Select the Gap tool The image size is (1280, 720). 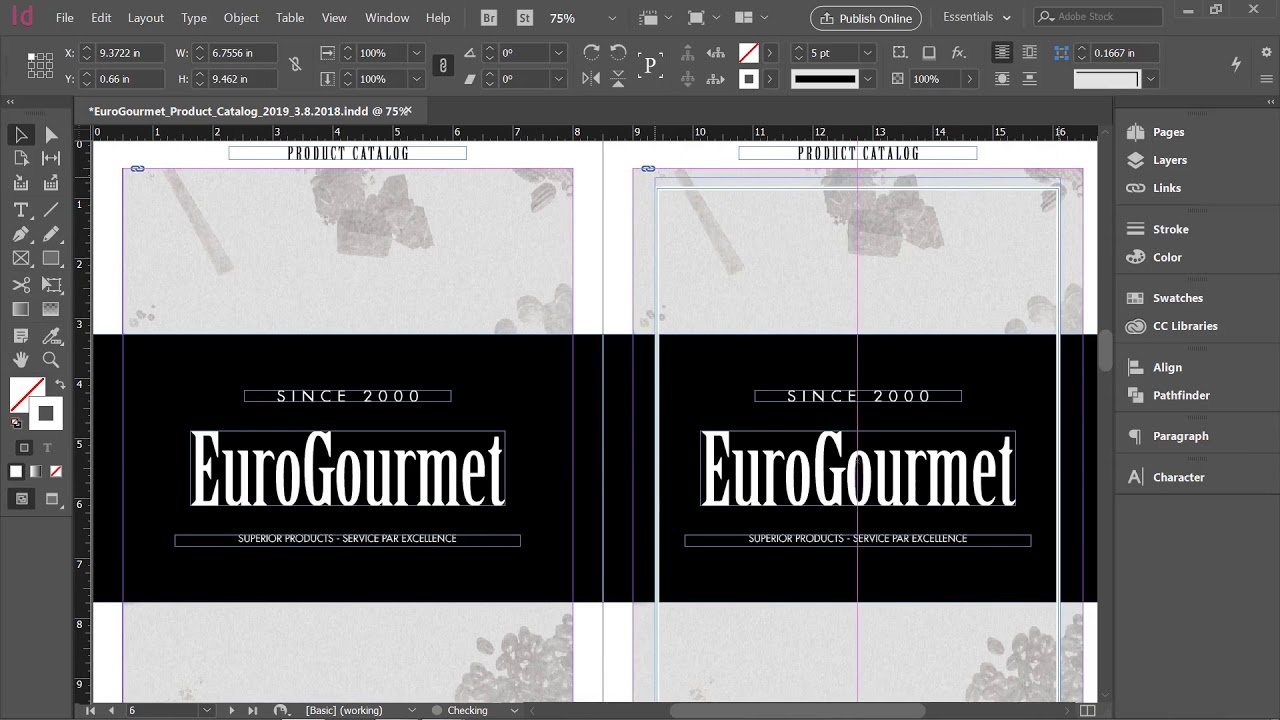(x=51, y=159)
